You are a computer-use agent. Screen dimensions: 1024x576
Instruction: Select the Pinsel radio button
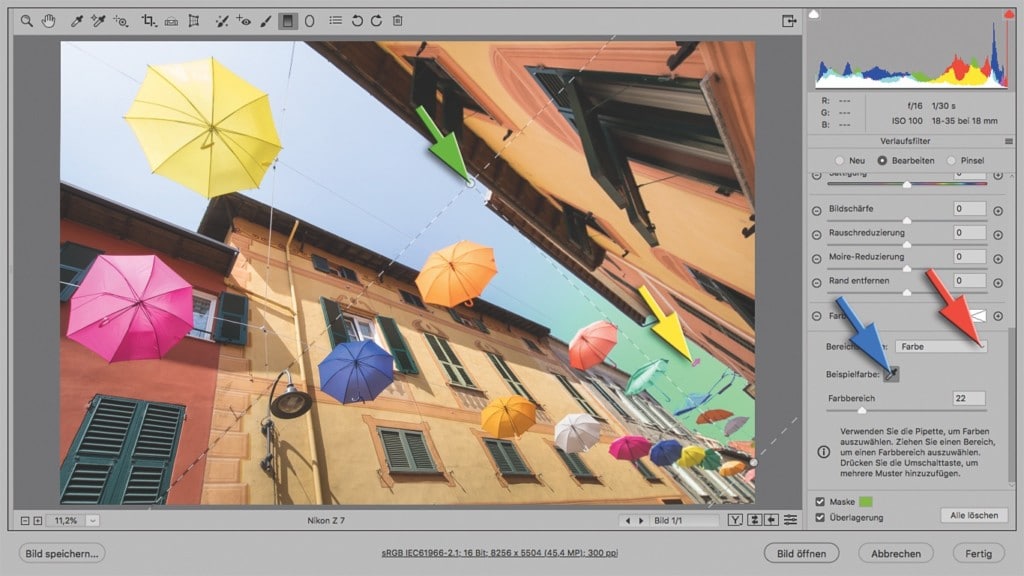click(x=951, y=161)
